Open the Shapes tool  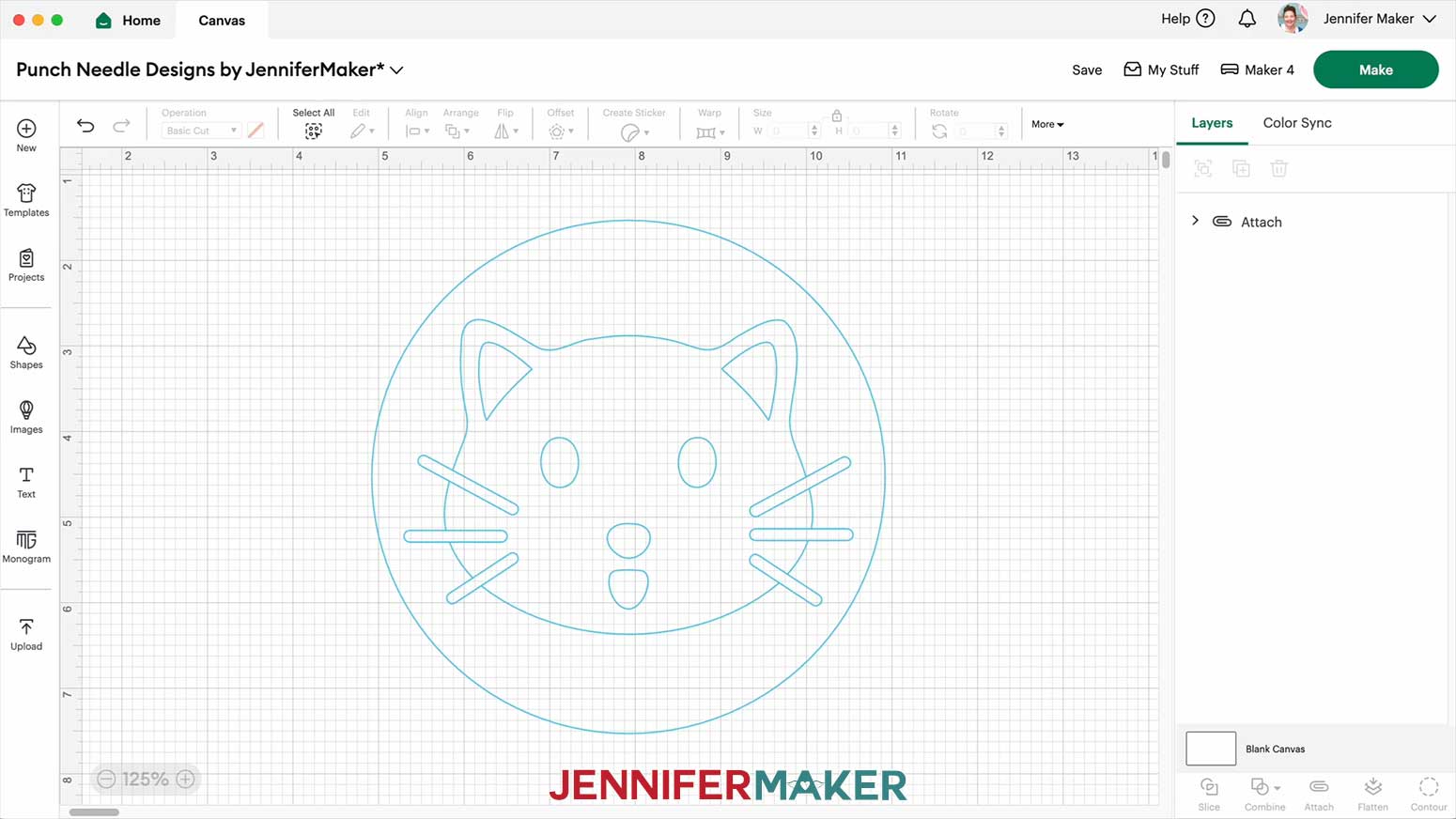[x=26, y=352]
